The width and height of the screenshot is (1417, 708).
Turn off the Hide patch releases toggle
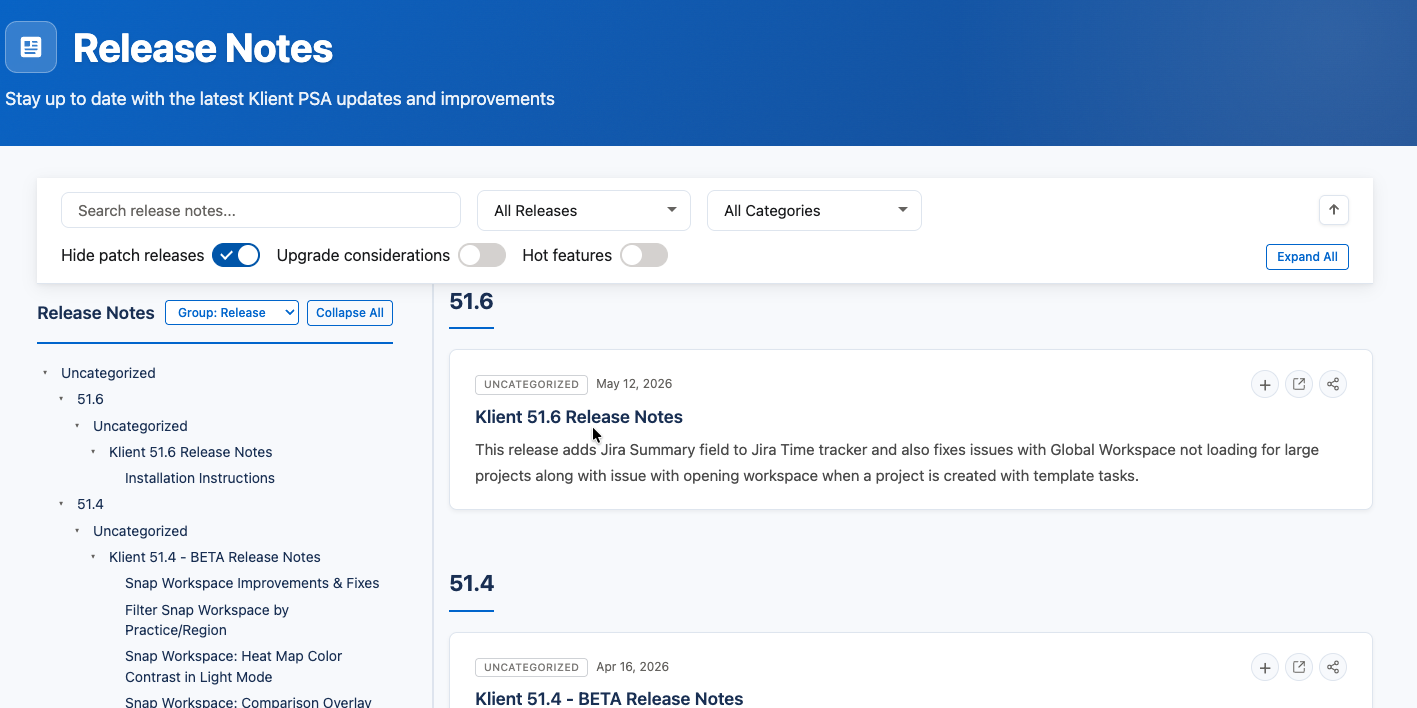point(236,255)
